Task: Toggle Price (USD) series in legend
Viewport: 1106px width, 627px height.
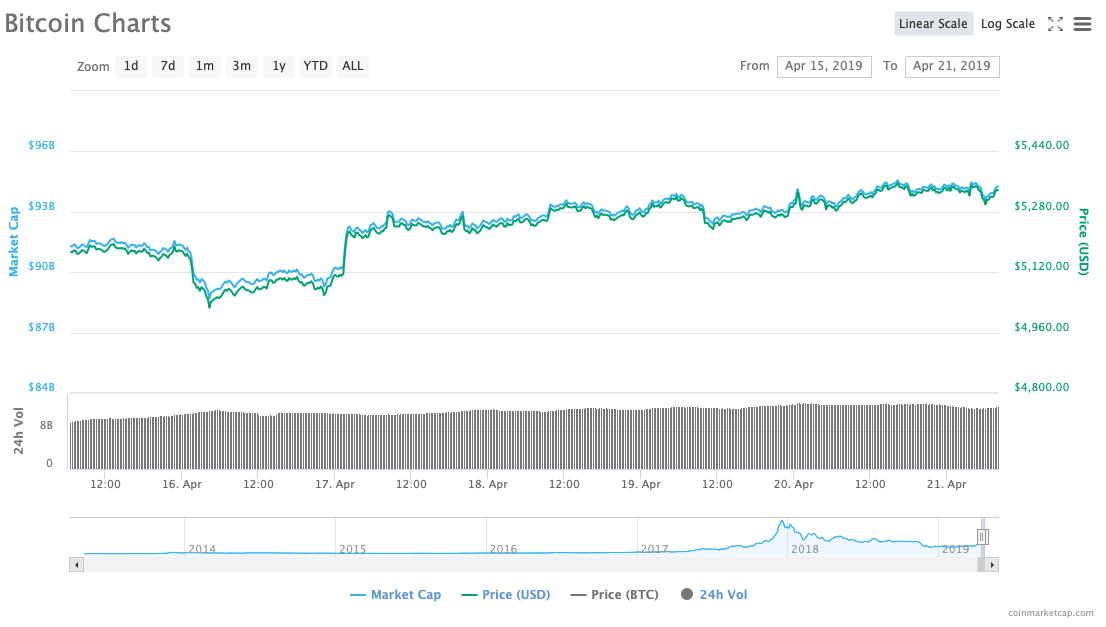Action: (x=506, y=595)
